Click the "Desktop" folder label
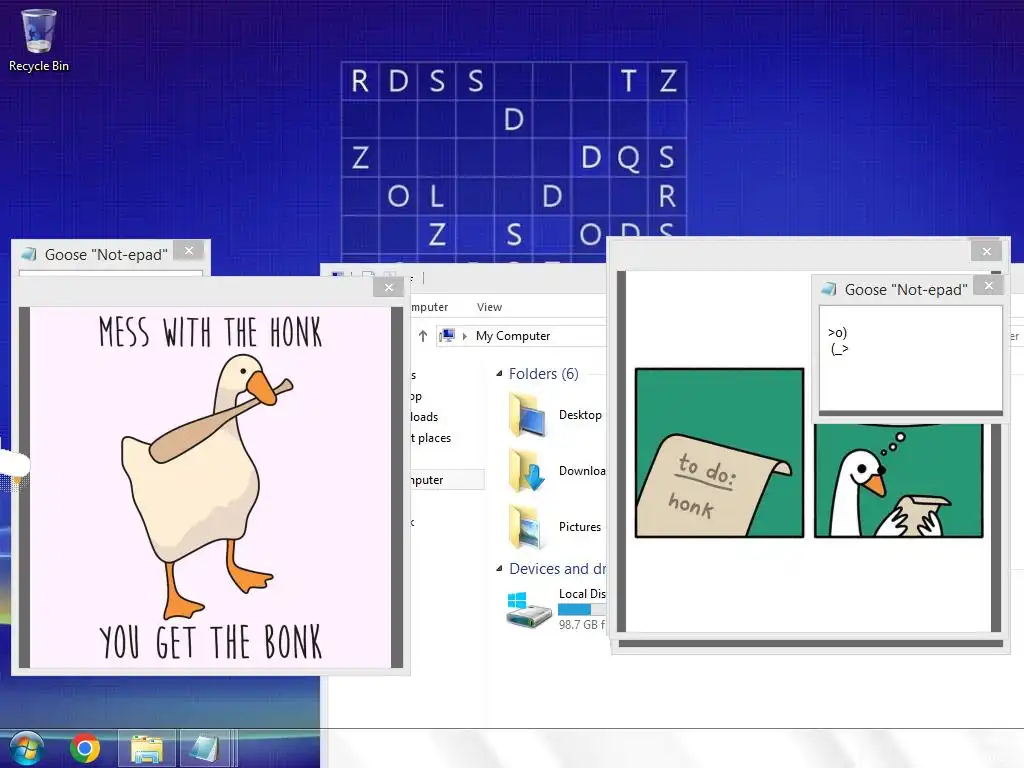 (x=581, y=415)
